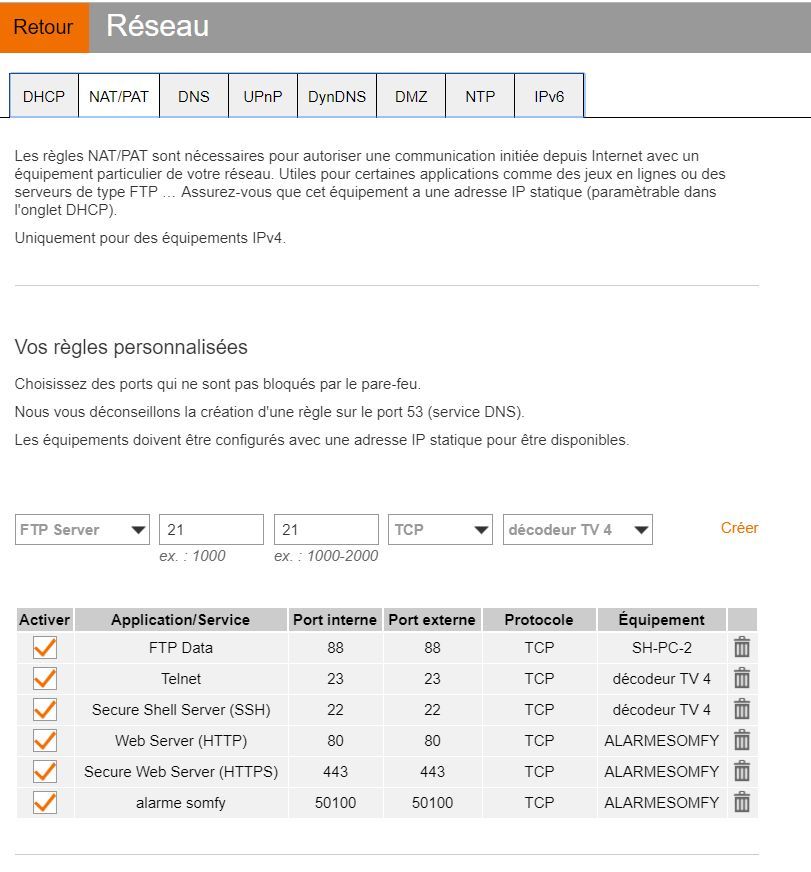
Task: Open the FTP Server application dropdown
Action: [82, 530]
